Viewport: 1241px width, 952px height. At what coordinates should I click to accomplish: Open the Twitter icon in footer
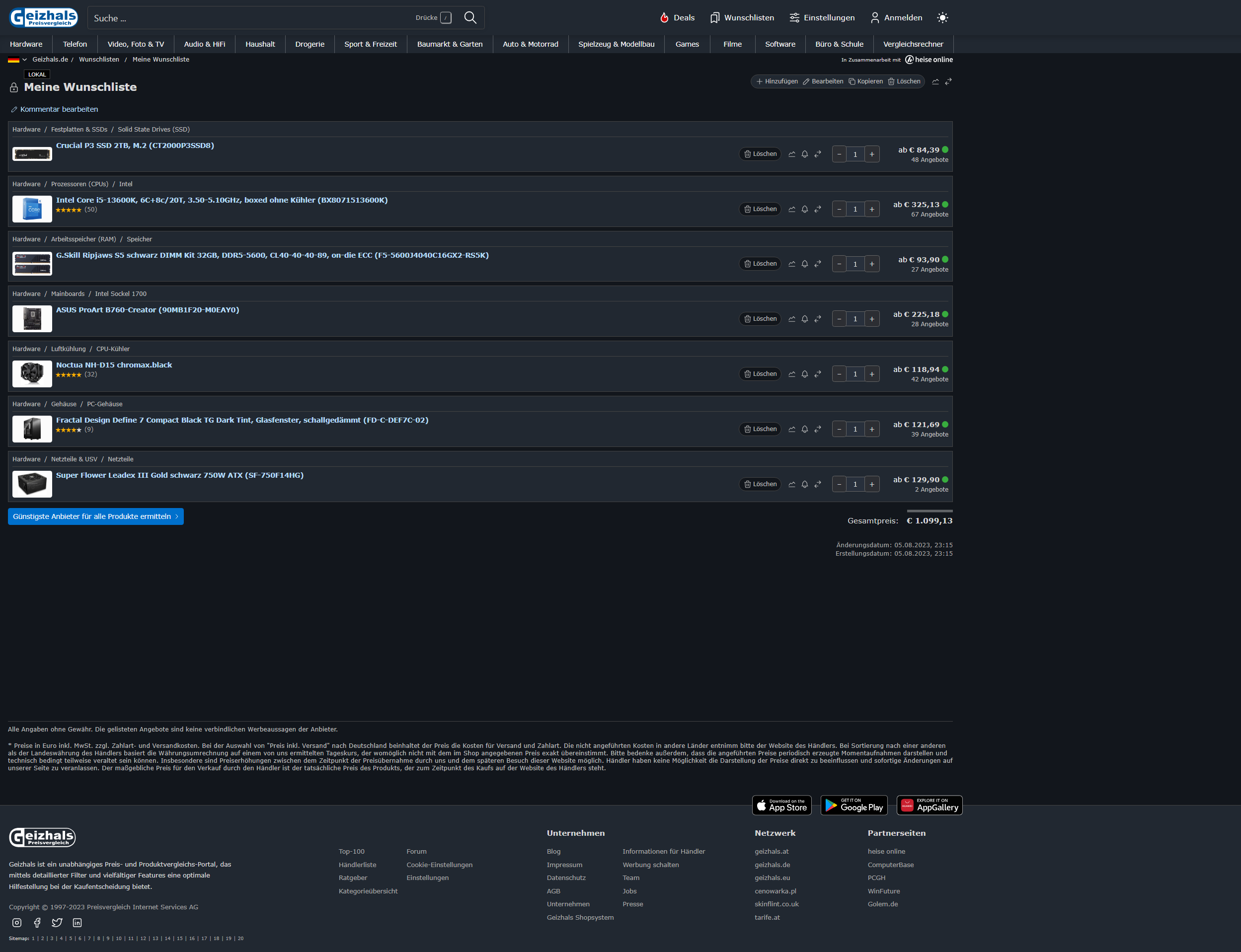(57, 923)
